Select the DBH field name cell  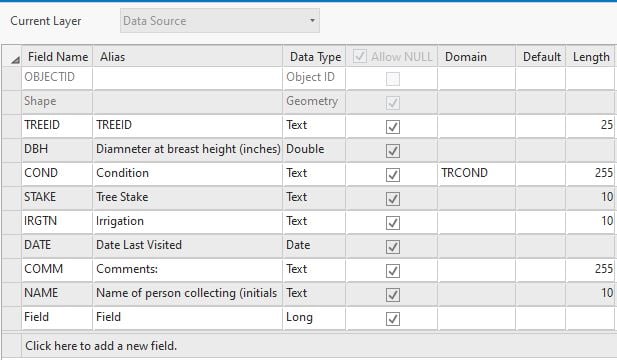click(x=57, y=150)
